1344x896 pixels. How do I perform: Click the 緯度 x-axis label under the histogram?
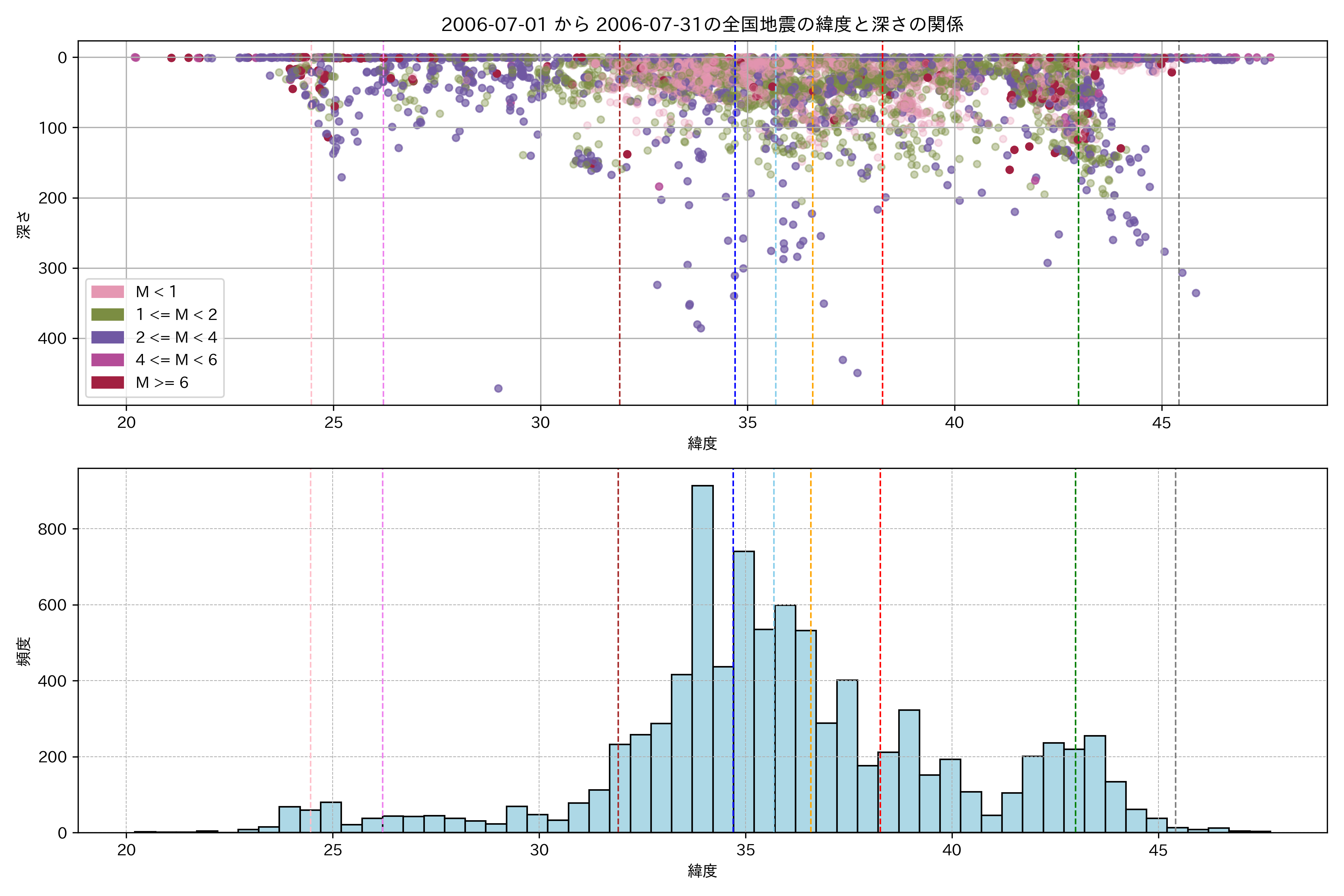click(x=702, y=871)
